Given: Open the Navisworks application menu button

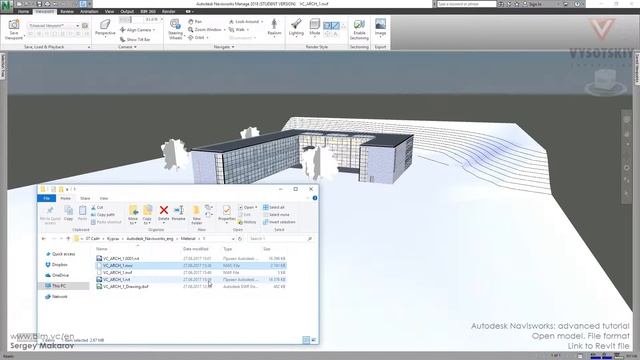Looking at the screenshot, I should [7, 7].
